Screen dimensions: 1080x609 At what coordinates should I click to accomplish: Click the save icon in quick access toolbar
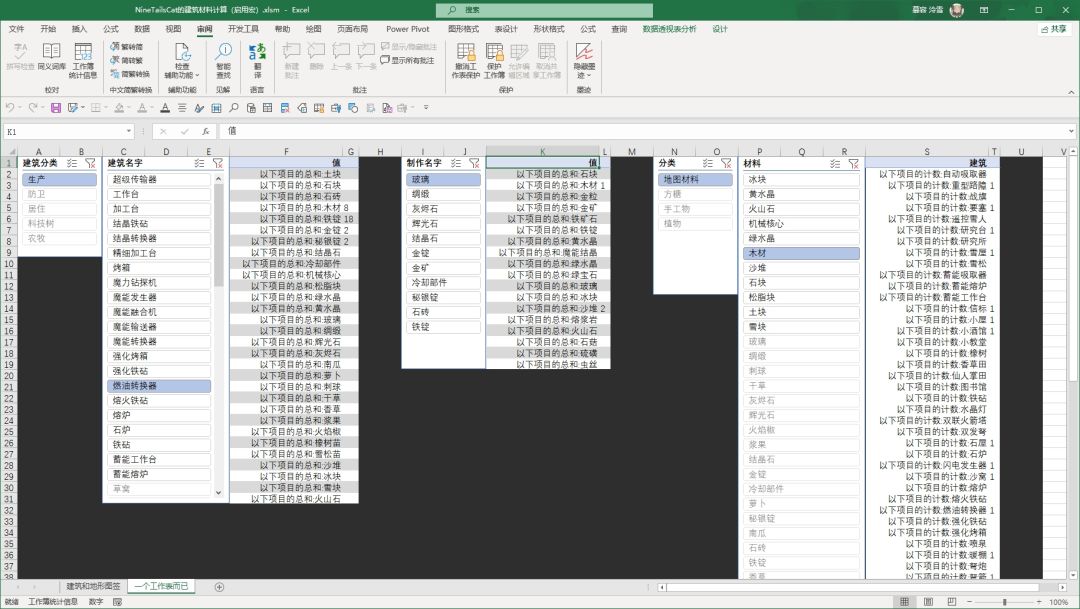(x=56, y=108)
